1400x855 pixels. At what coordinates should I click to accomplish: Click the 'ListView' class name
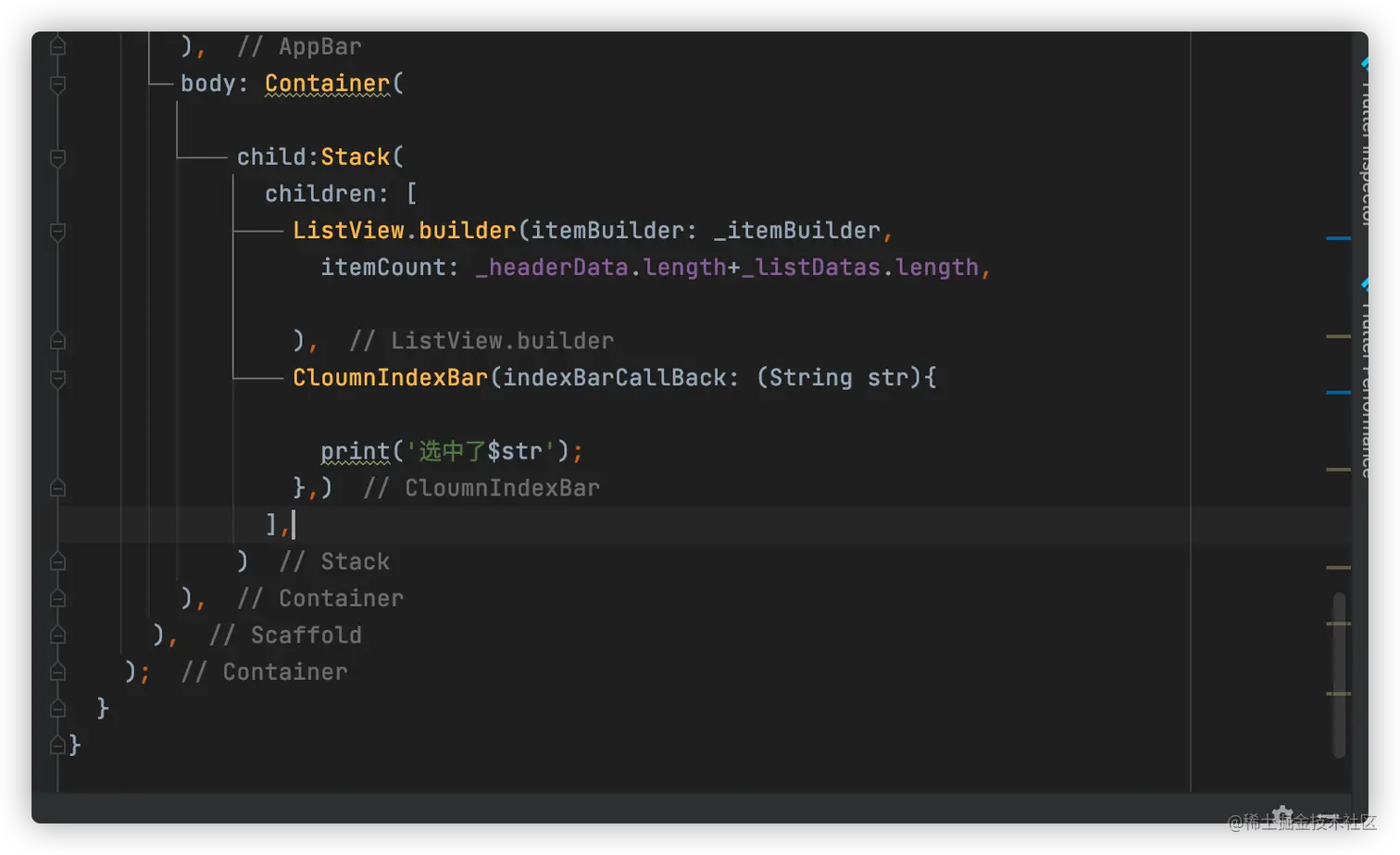click(x=348, y=231)
